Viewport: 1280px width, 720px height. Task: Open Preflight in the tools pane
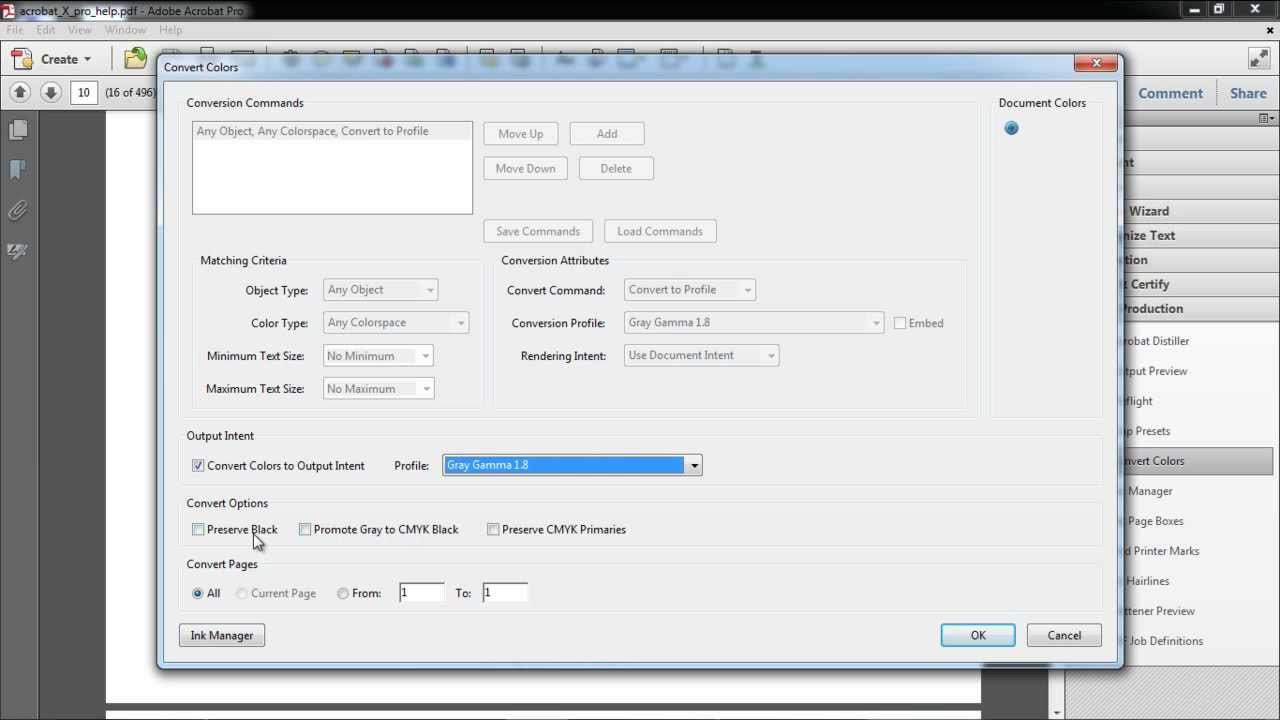pyautogui.click(x=1138, y=401)
